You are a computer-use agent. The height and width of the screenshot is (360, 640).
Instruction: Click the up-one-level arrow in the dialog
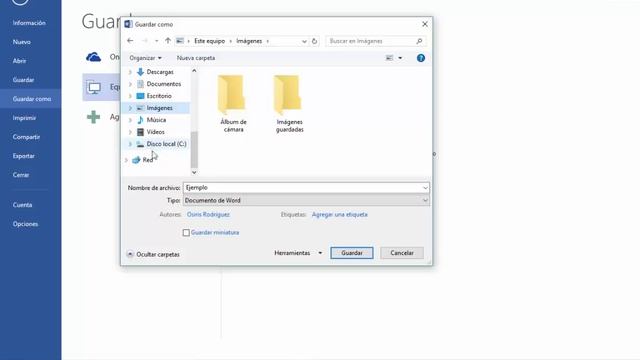168,41
